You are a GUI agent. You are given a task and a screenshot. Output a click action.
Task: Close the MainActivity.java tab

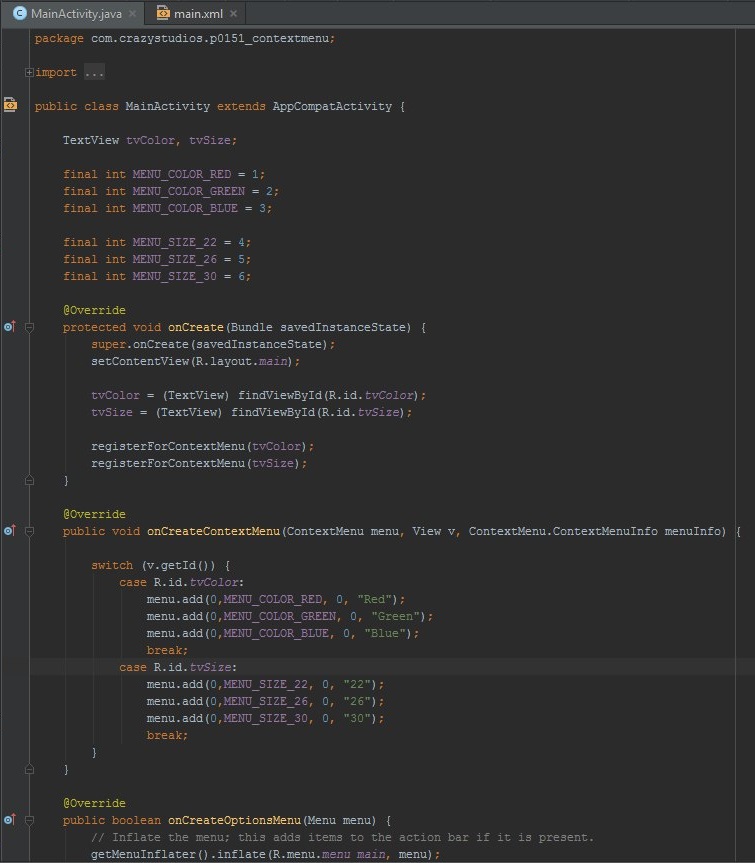tap(133, 14)
